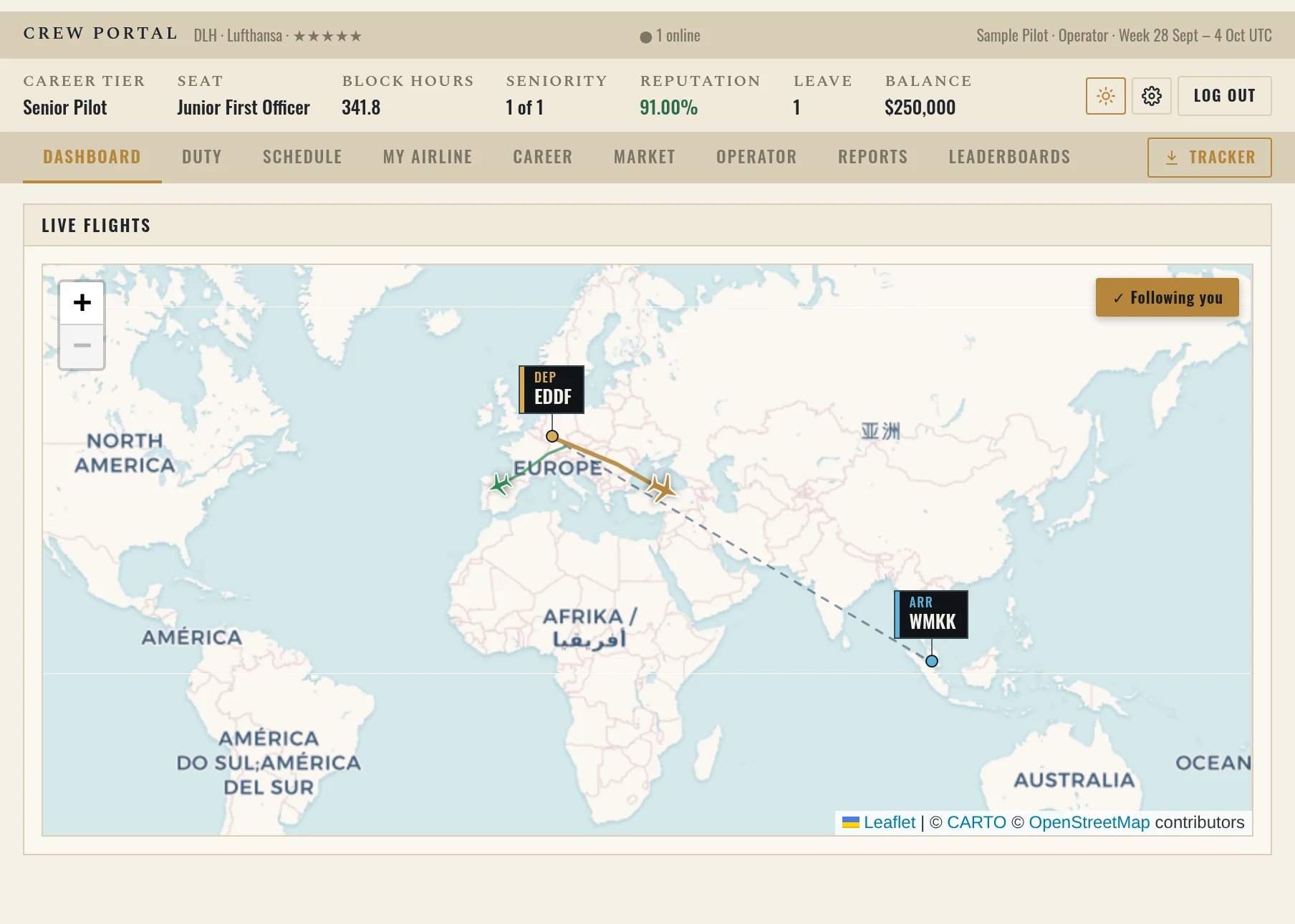Switch to the Duty tab
Viewport: 1295px width, 924px height.
(202, 157)
